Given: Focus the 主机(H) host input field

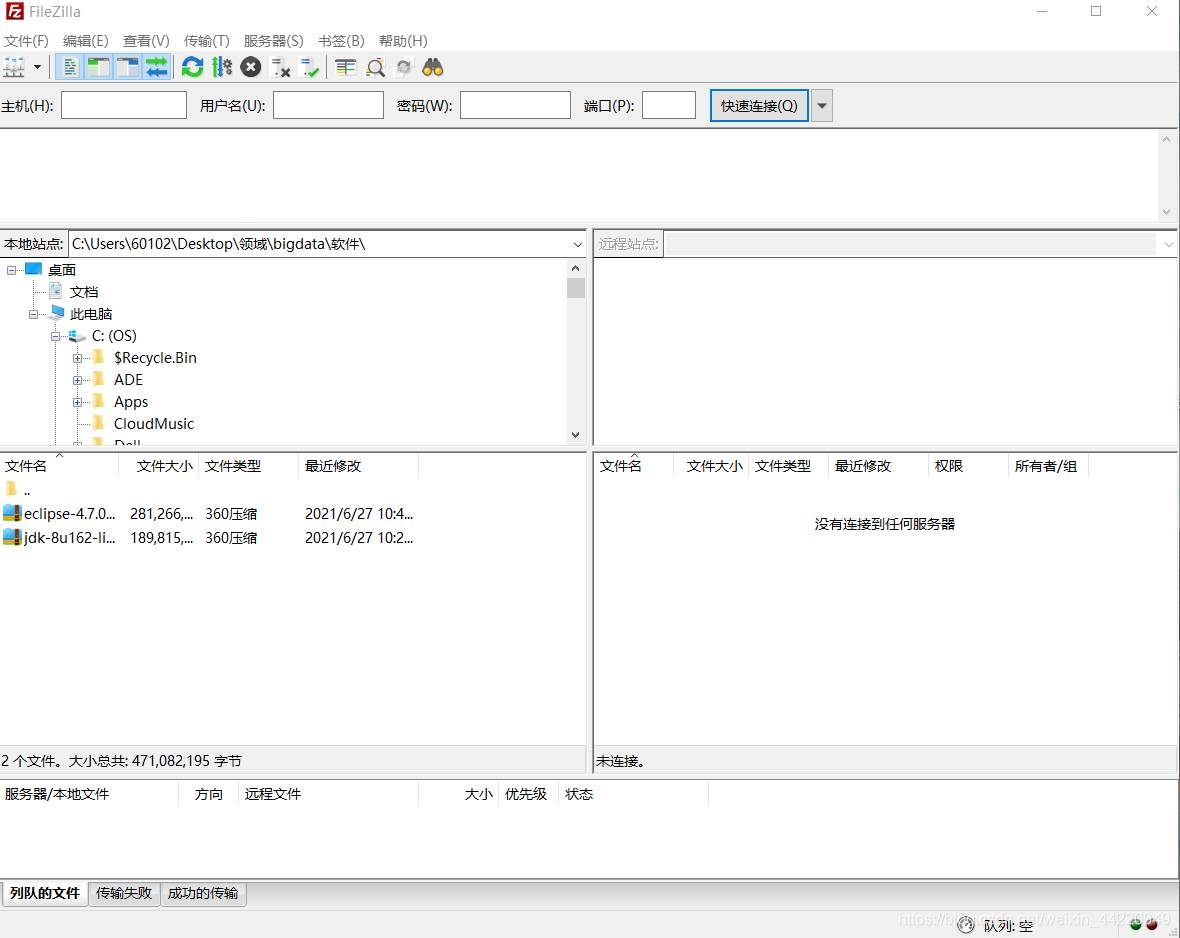Looking at the screenshot, I should click(123, 105).
